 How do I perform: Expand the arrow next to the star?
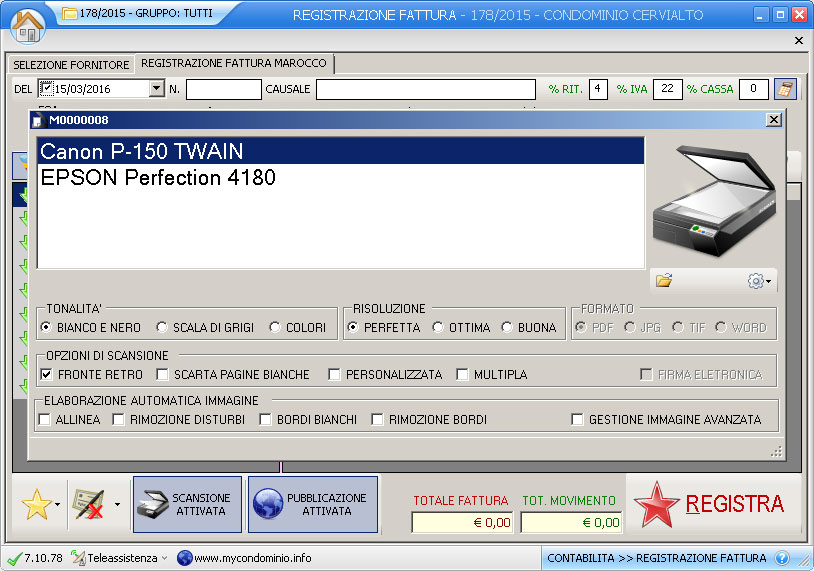point(60,505)
